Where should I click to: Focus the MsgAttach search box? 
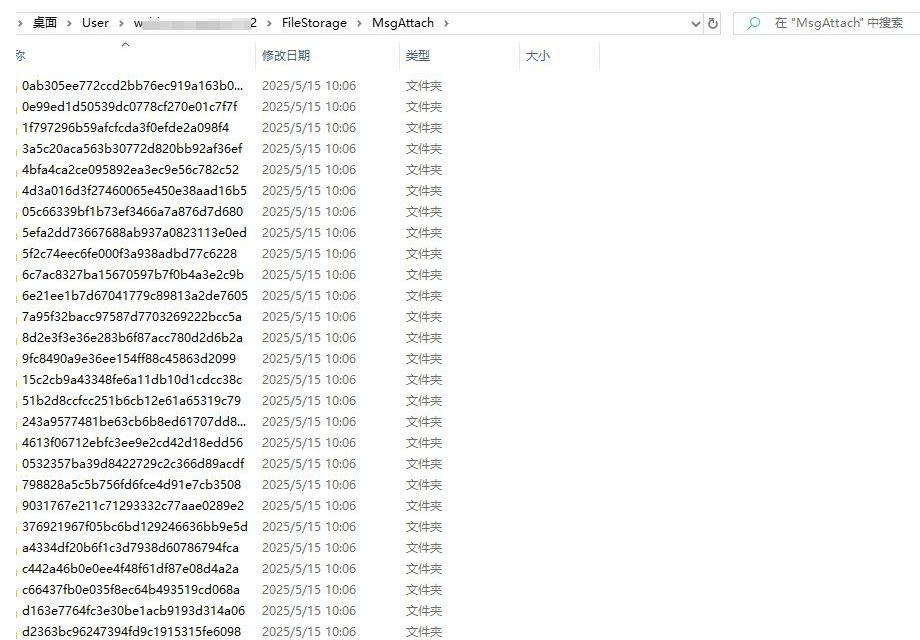click(x=827, y=23)
